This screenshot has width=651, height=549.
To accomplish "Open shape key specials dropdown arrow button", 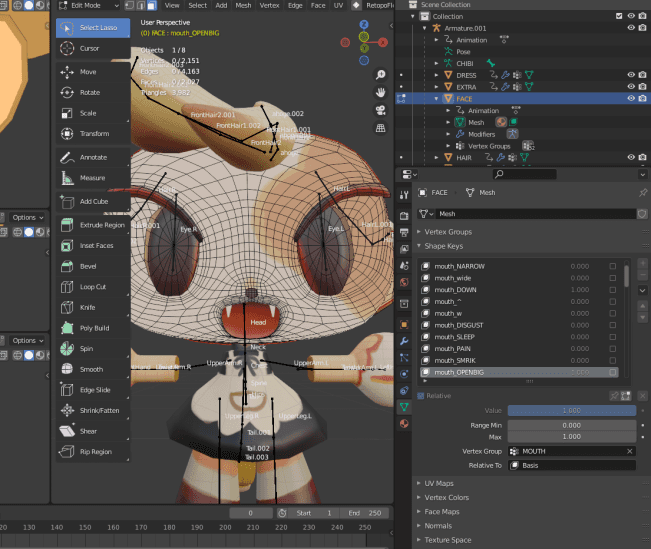I will (642, 290).
